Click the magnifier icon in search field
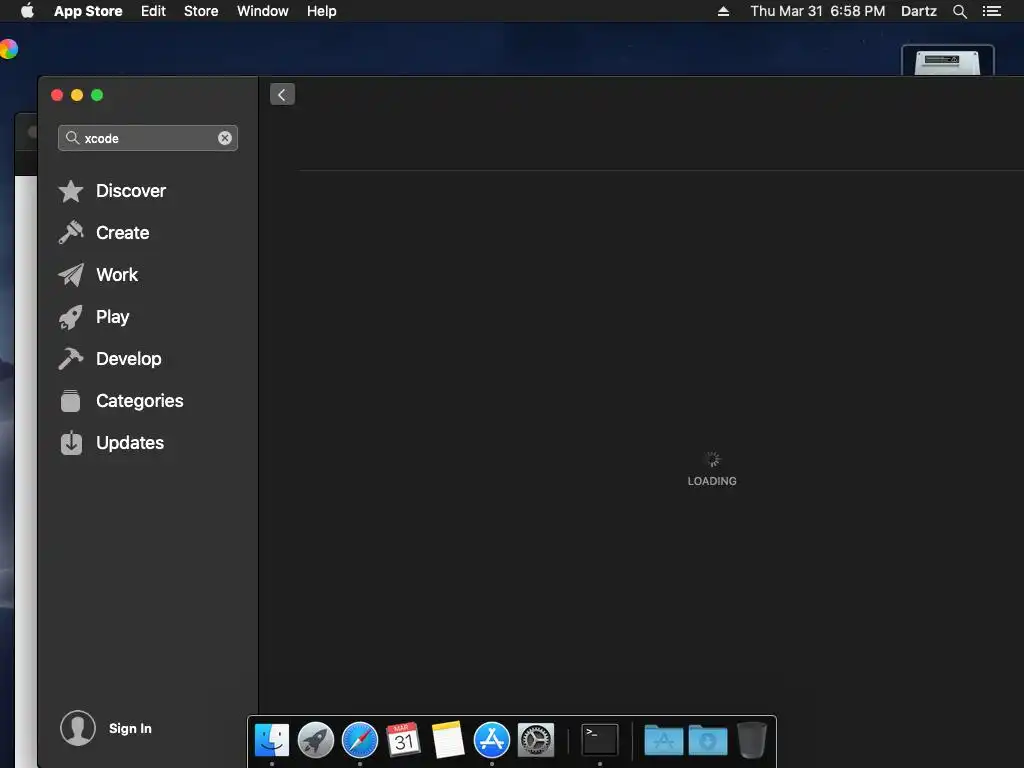1024x768 pixels. point(72,138)
